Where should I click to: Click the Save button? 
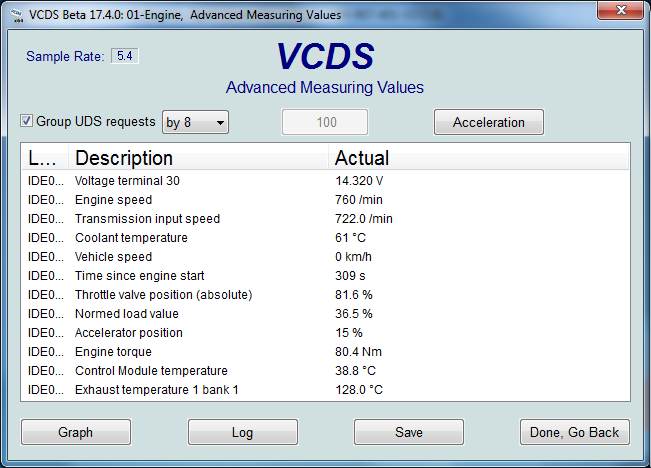tap(409, 432)
